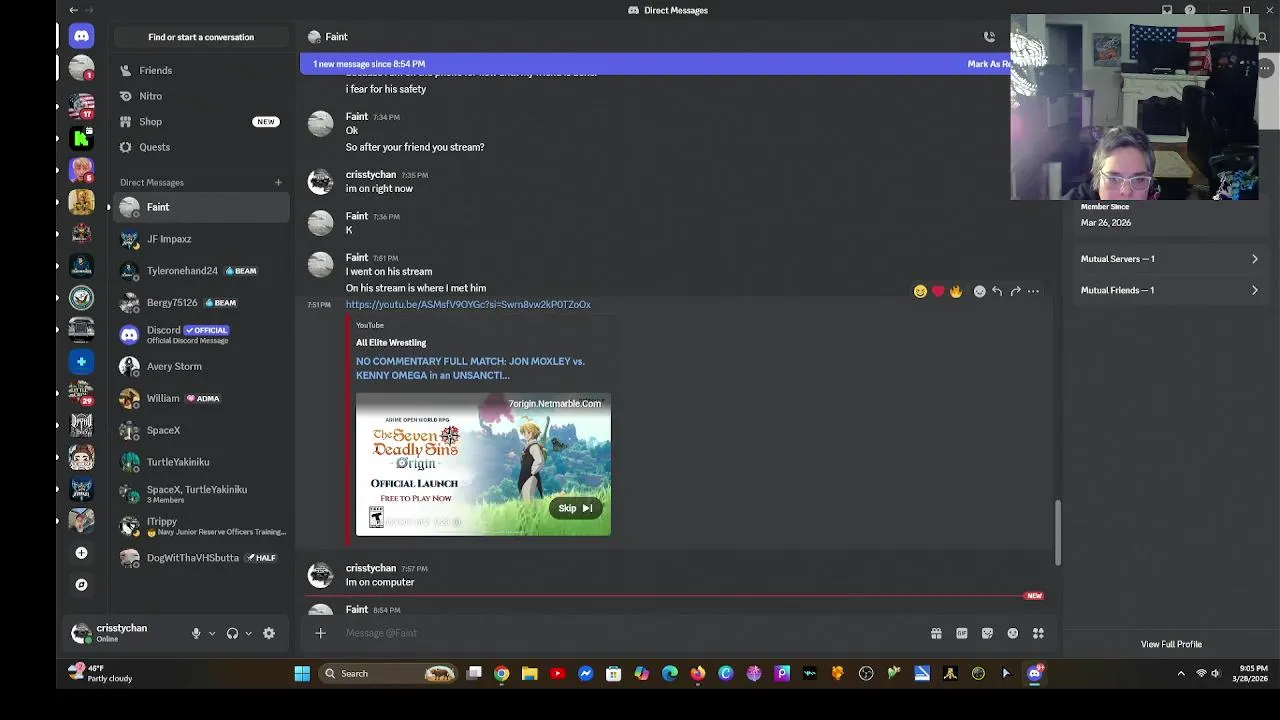Click the Add Reaction smiley icon

[x=979, y=291]
